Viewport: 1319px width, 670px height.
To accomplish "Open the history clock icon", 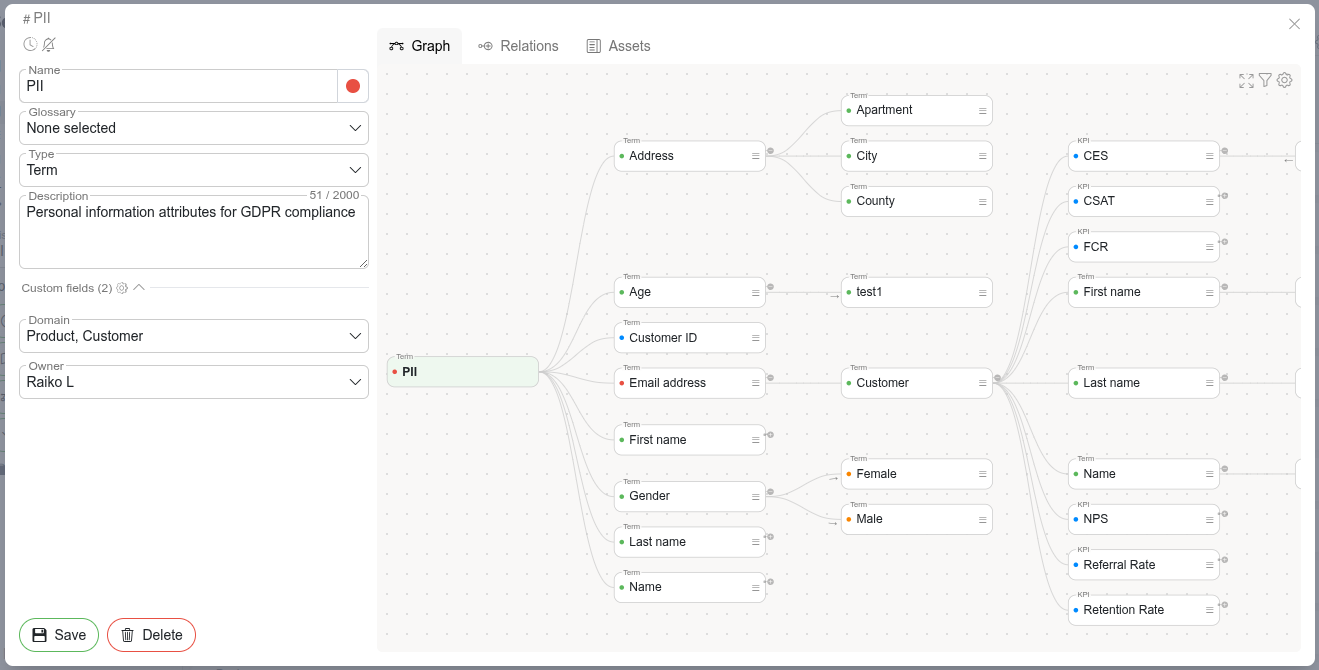I will pyautogui.click(x=30, y=45).
